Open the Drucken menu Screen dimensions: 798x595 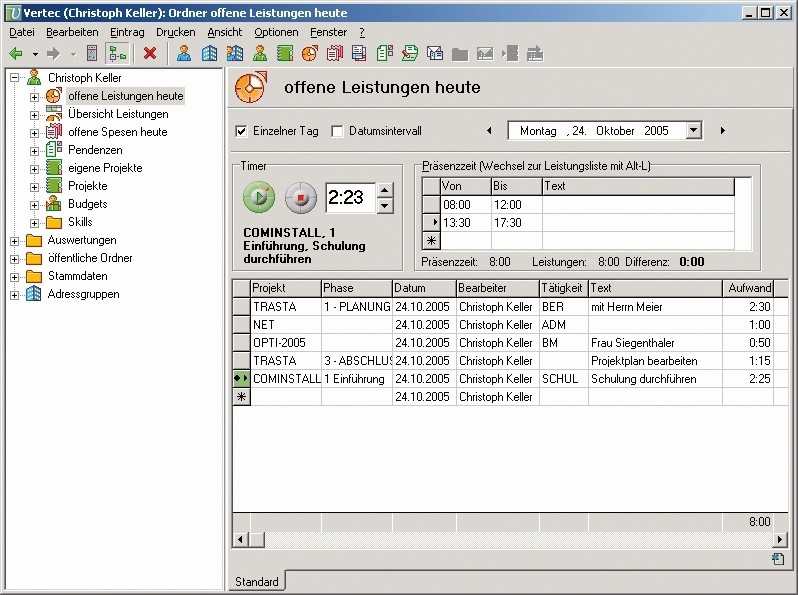coord(176,32)
